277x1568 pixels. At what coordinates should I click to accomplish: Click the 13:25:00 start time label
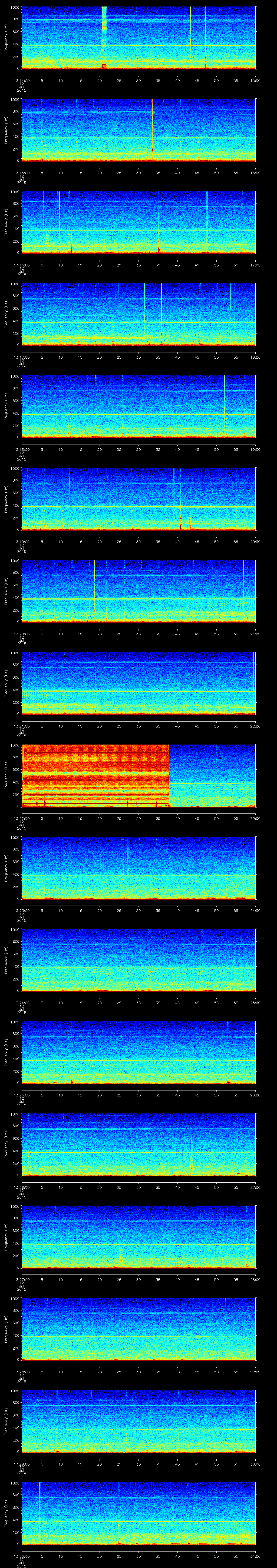click(22, 1095)
